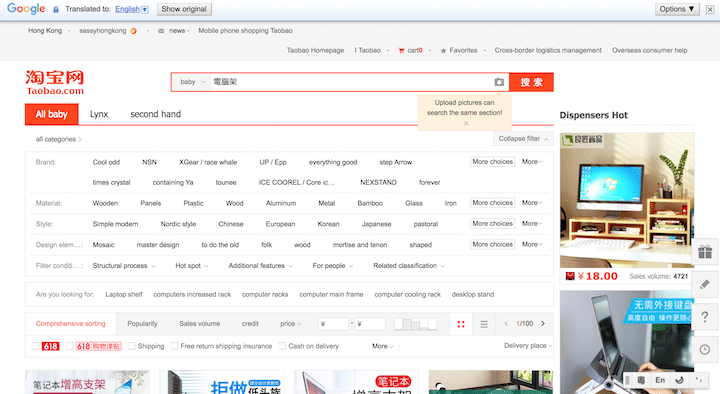Select the second hand tab
The height and width of the screenshot is (394, 720).
click(156, 114)
